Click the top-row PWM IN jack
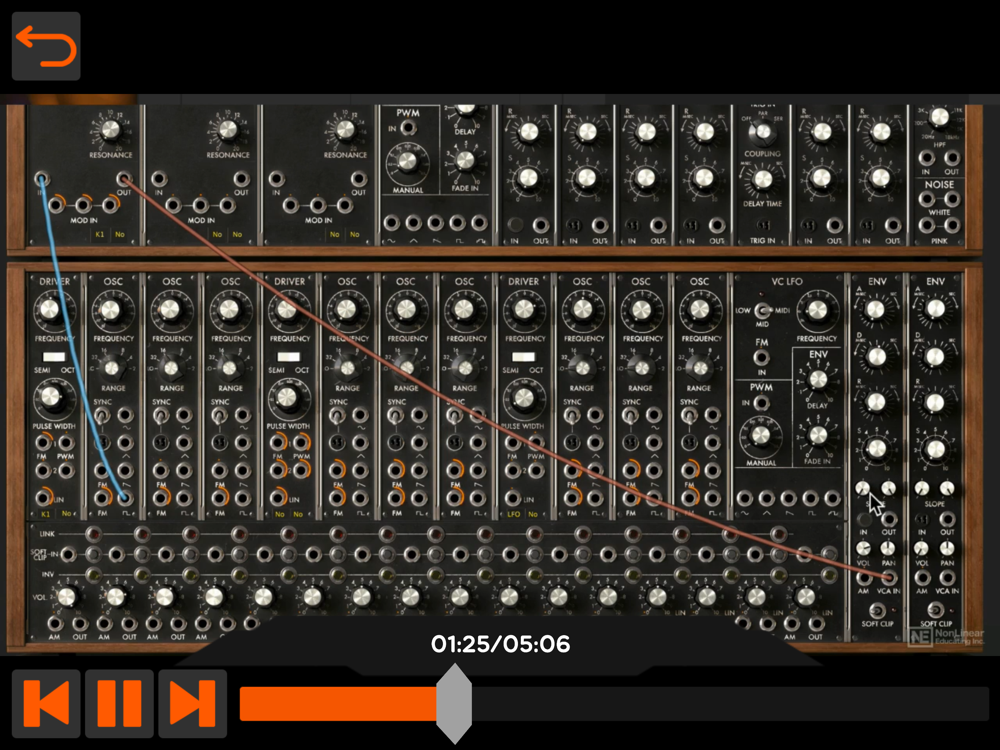 pos(408,129)
